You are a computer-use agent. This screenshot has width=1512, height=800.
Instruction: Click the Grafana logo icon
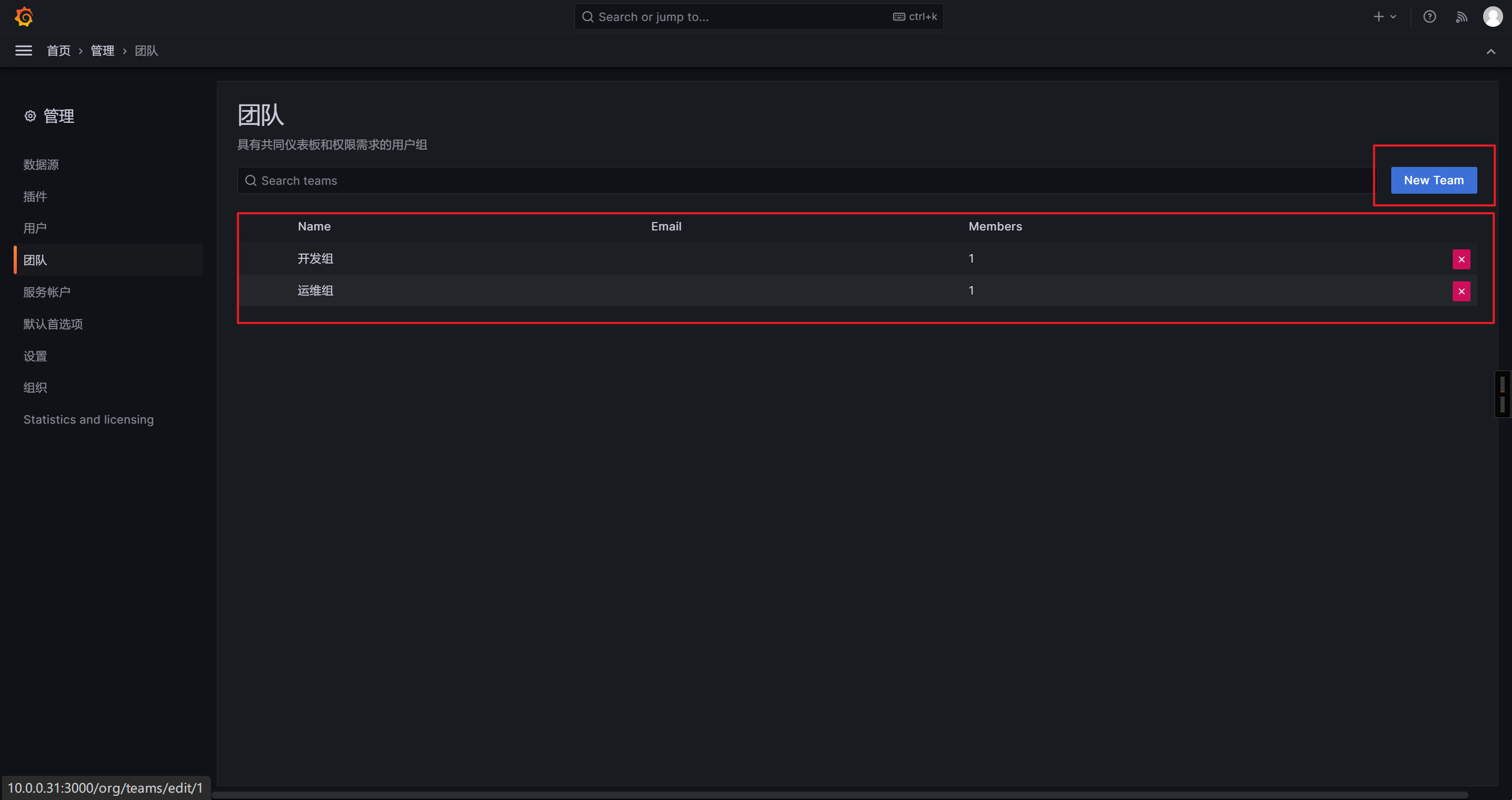[24, 16]
